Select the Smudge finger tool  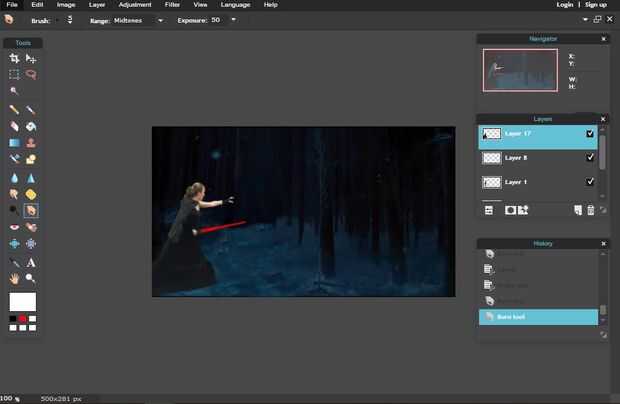point(14,194)
